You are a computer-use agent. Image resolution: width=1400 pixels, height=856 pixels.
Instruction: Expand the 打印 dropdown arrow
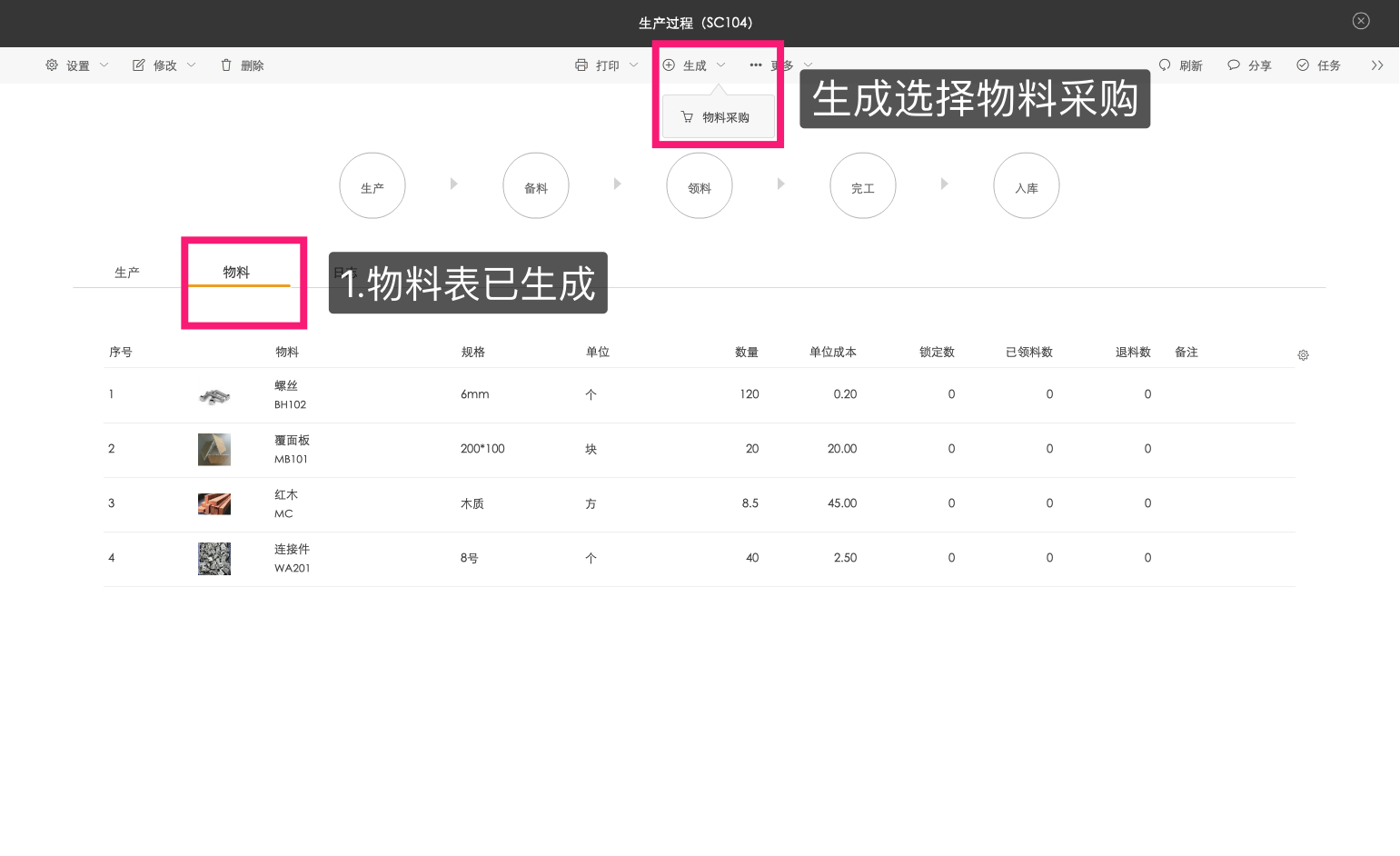[634, 65]
